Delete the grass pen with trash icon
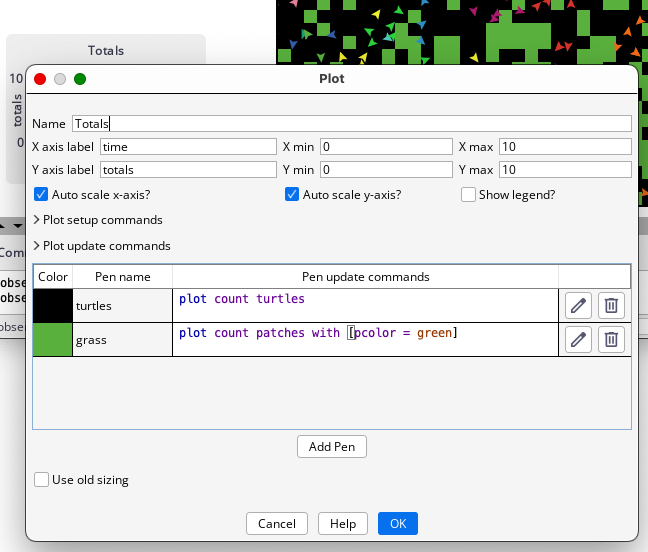Viewport: 648px width, 552px height. 611,340
